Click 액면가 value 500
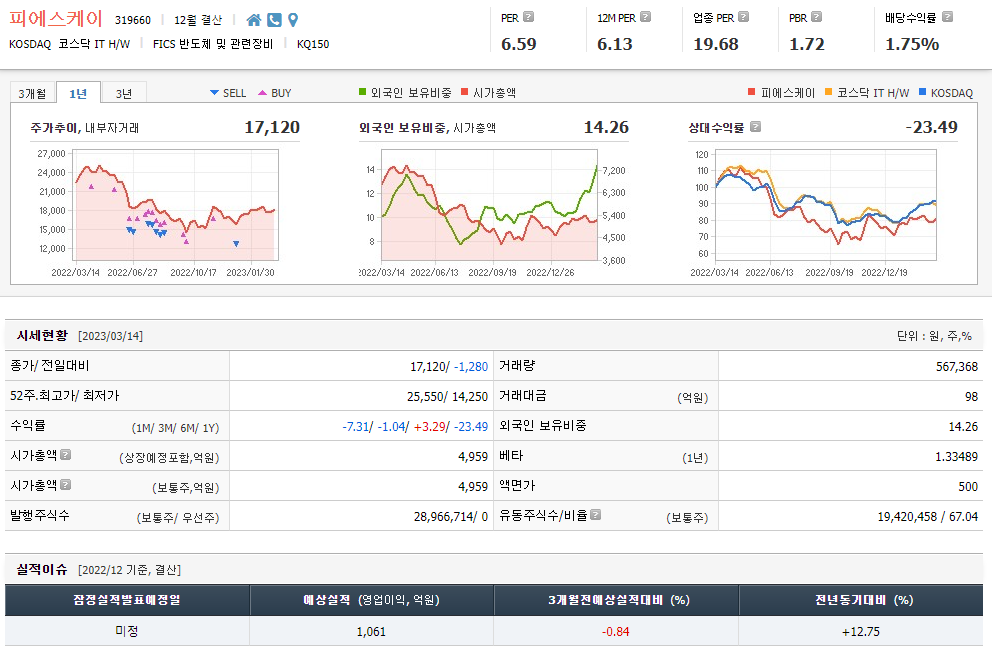This screenshot has width=992, height=655. tap(968, 487)
